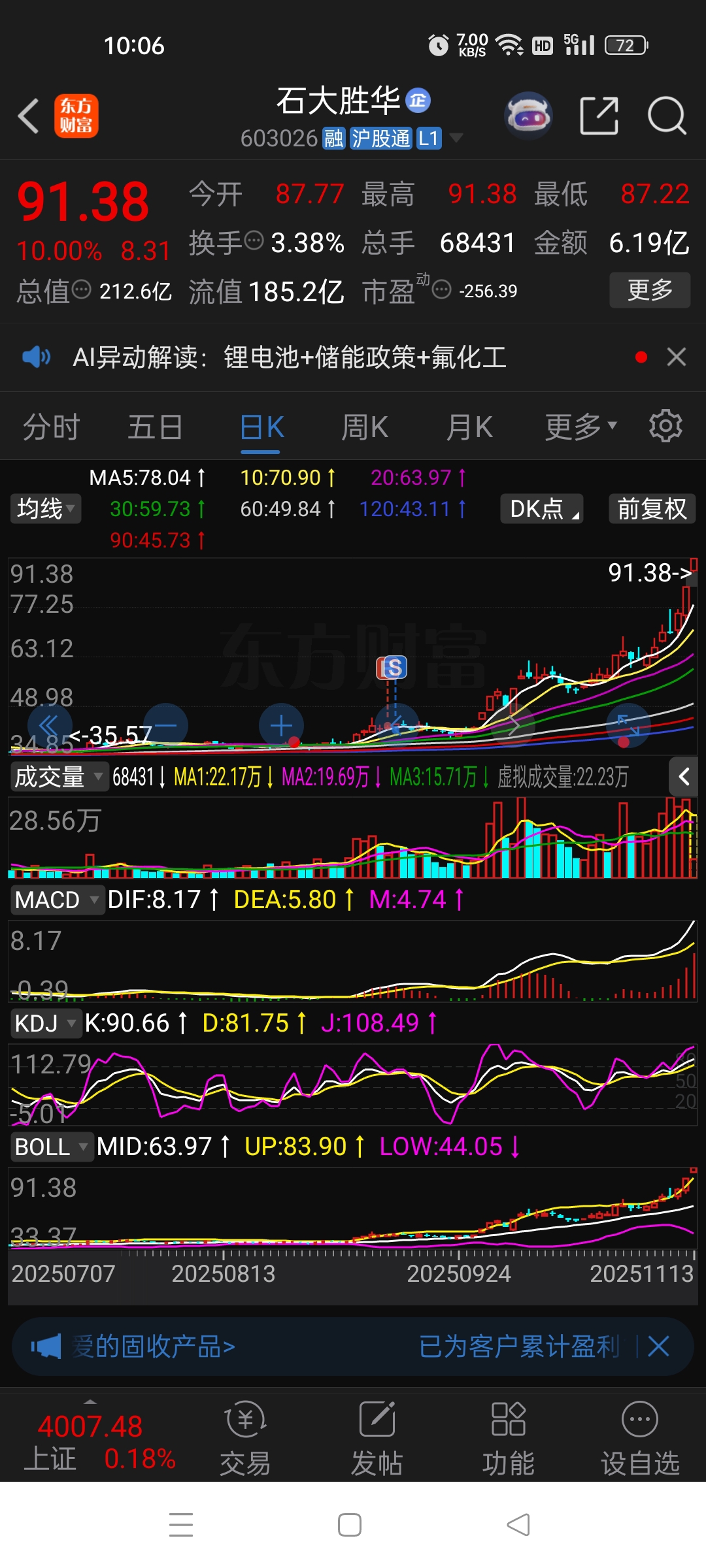The height and width of the screenshot is (1568, 706).
Task: Tap the DIF:8.17 value
Action: 163,900
